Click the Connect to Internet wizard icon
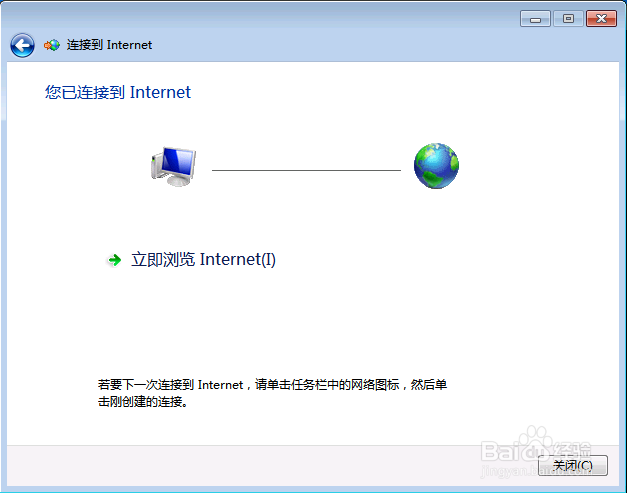The width and height of the screenshot is (627, 493). [52, 45]
